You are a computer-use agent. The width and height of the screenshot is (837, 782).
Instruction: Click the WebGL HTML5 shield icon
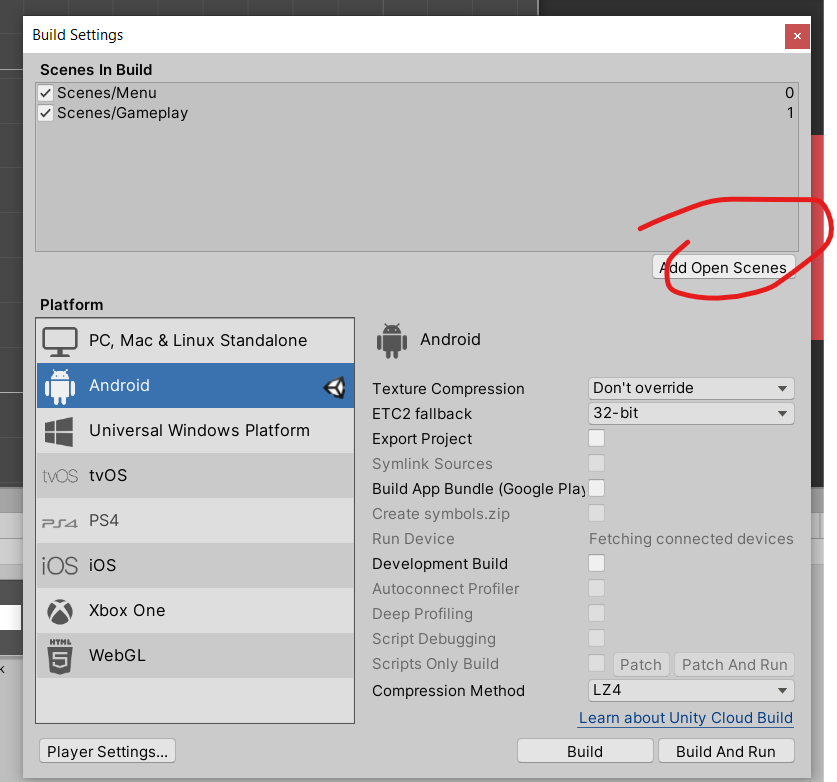click(x=60, y=656)
